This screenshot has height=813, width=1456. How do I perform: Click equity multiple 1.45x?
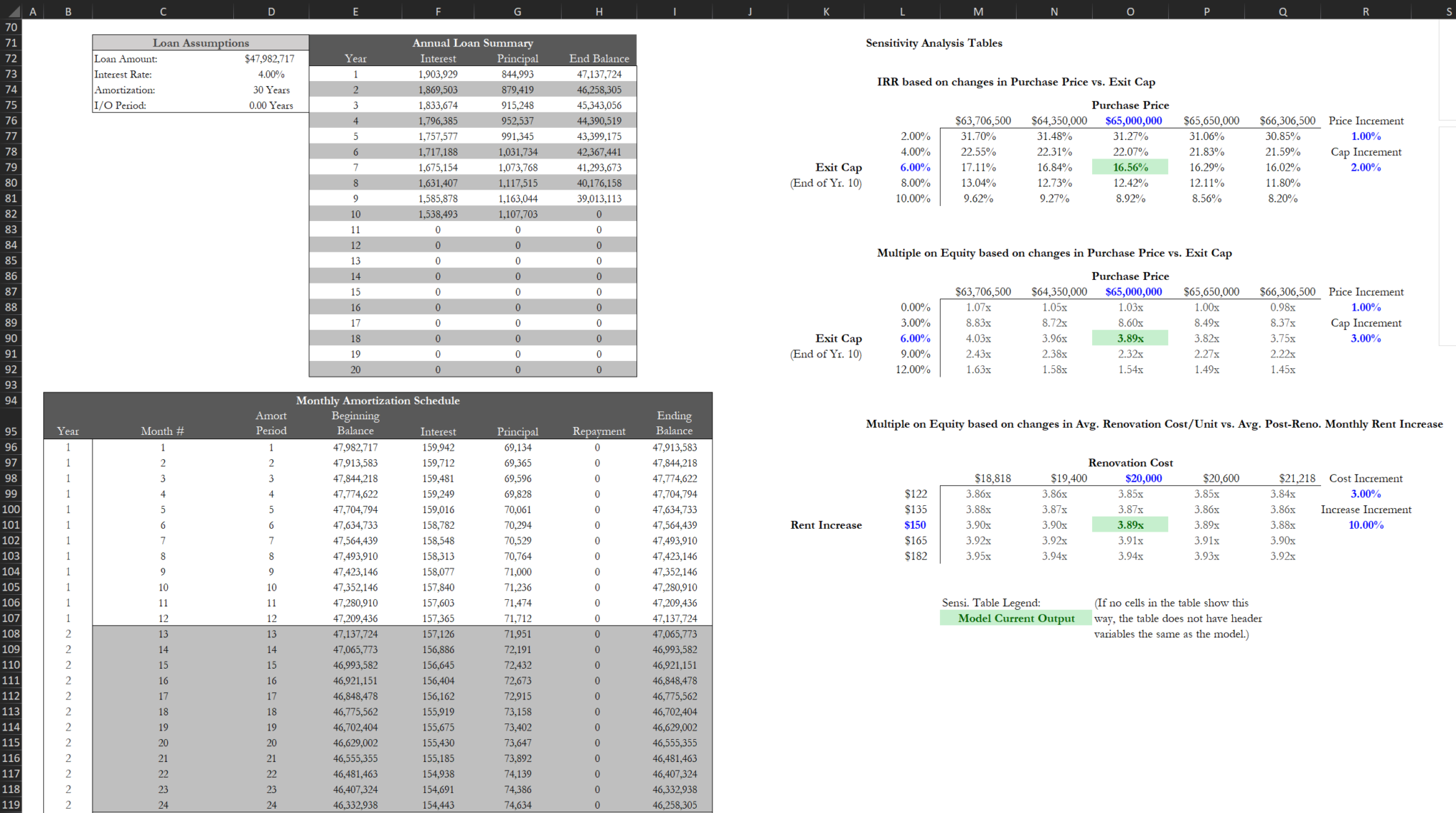(x=1283, y=370)
